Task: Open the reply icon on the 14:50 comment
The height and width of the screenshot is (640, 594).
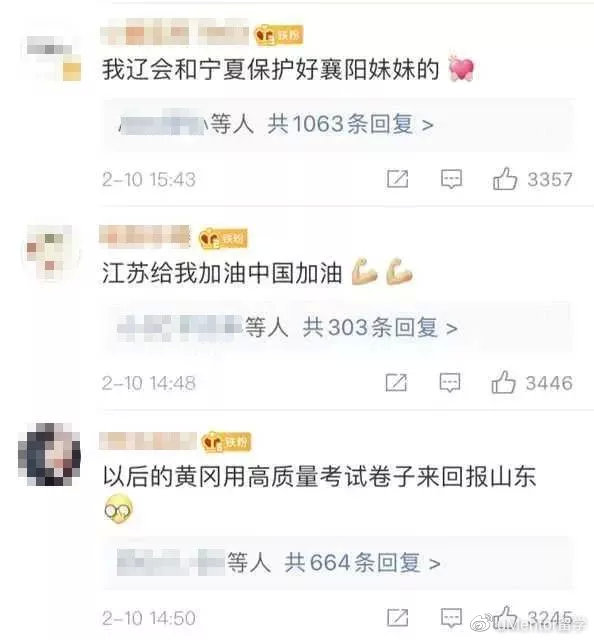Action: click(451, 617)
